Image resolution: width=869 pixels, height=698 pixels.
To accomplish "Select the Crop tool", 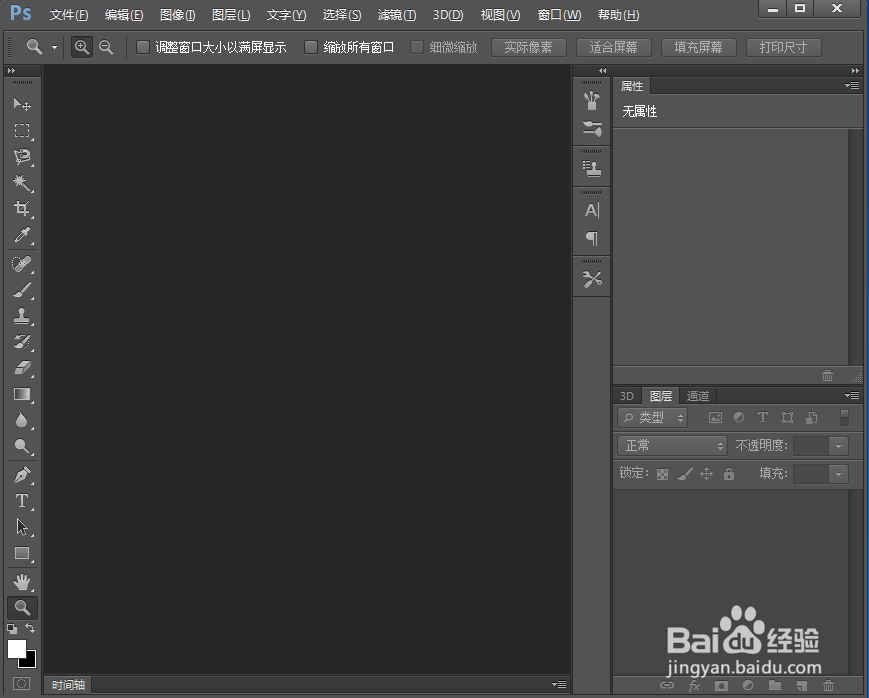I will (x=22, y=209).
